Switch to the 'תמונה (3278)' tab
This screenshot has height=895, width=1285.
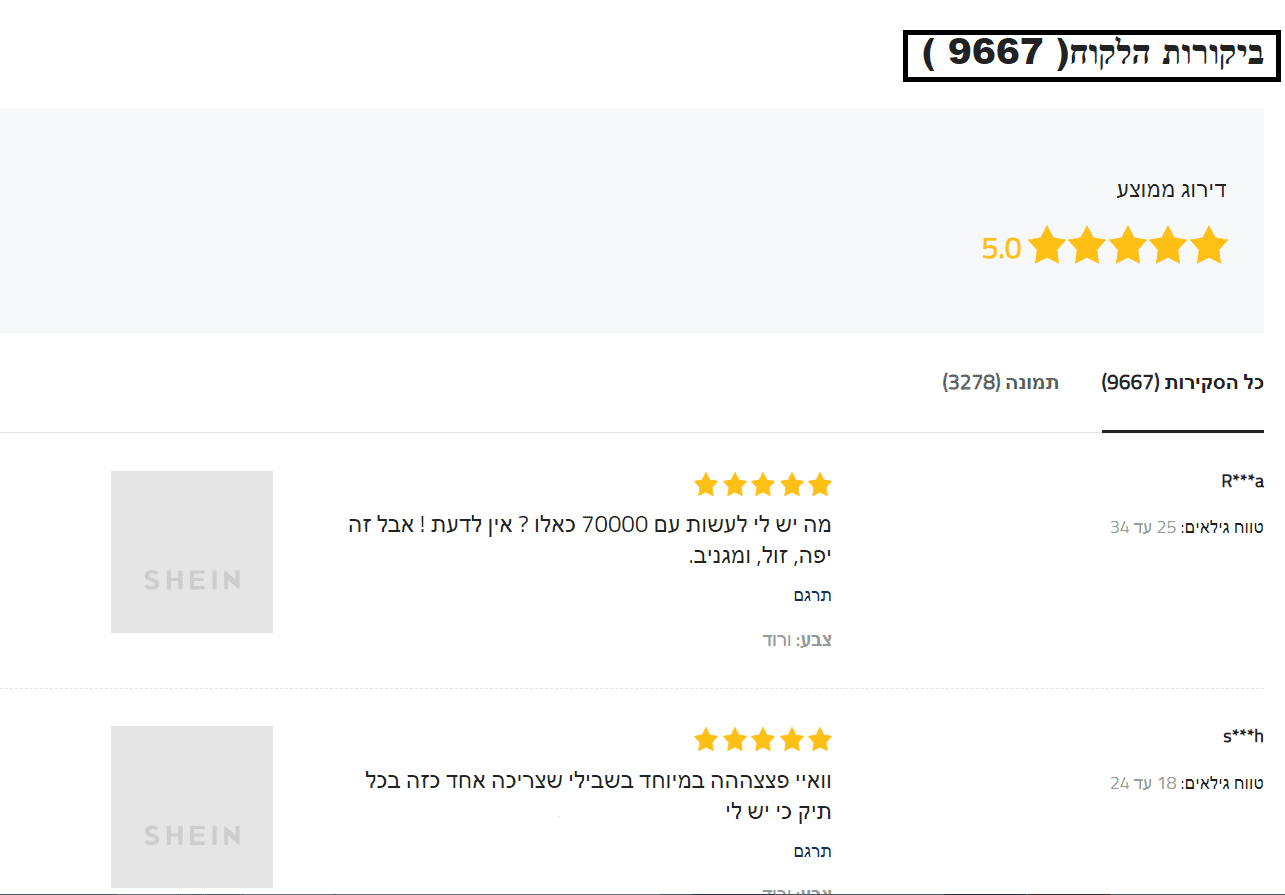(1000, 383)
